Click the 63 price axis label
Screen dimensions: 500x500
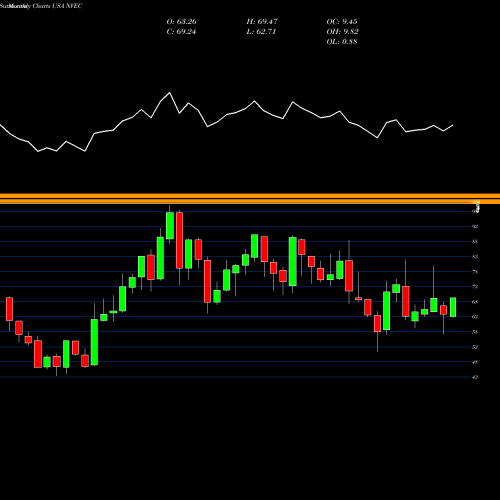point(475,317)
